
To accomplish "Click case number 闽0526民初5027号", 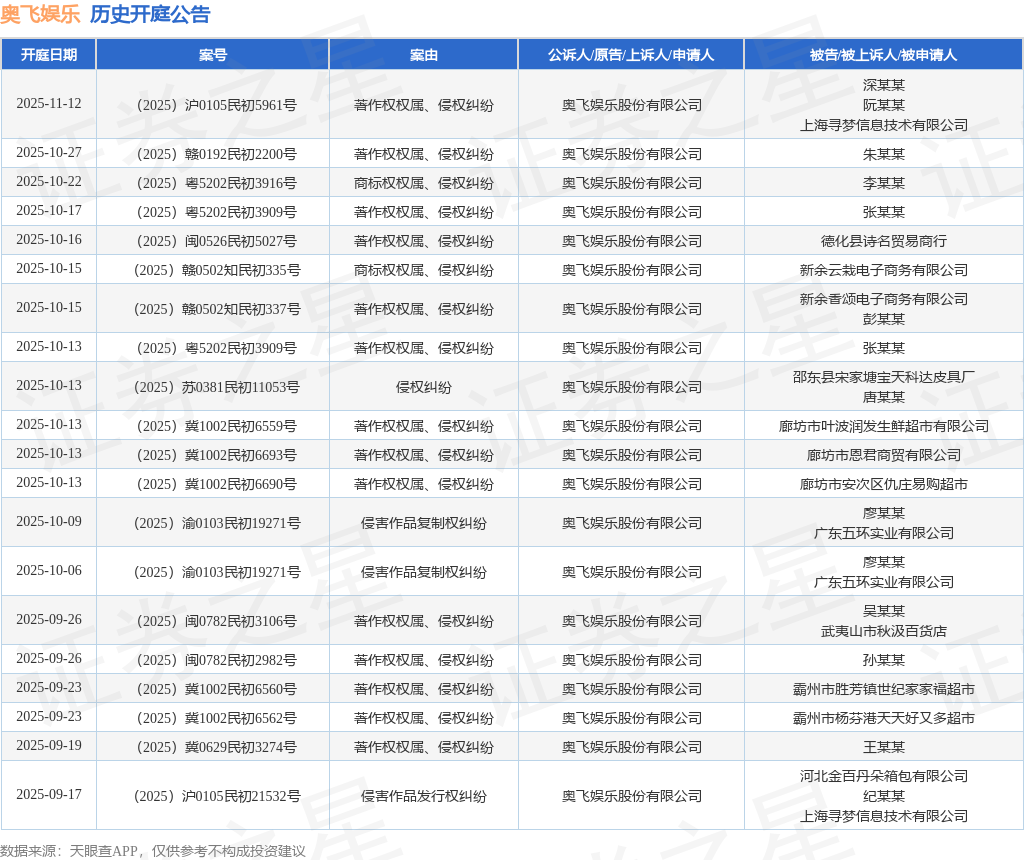I will (216, 241).
